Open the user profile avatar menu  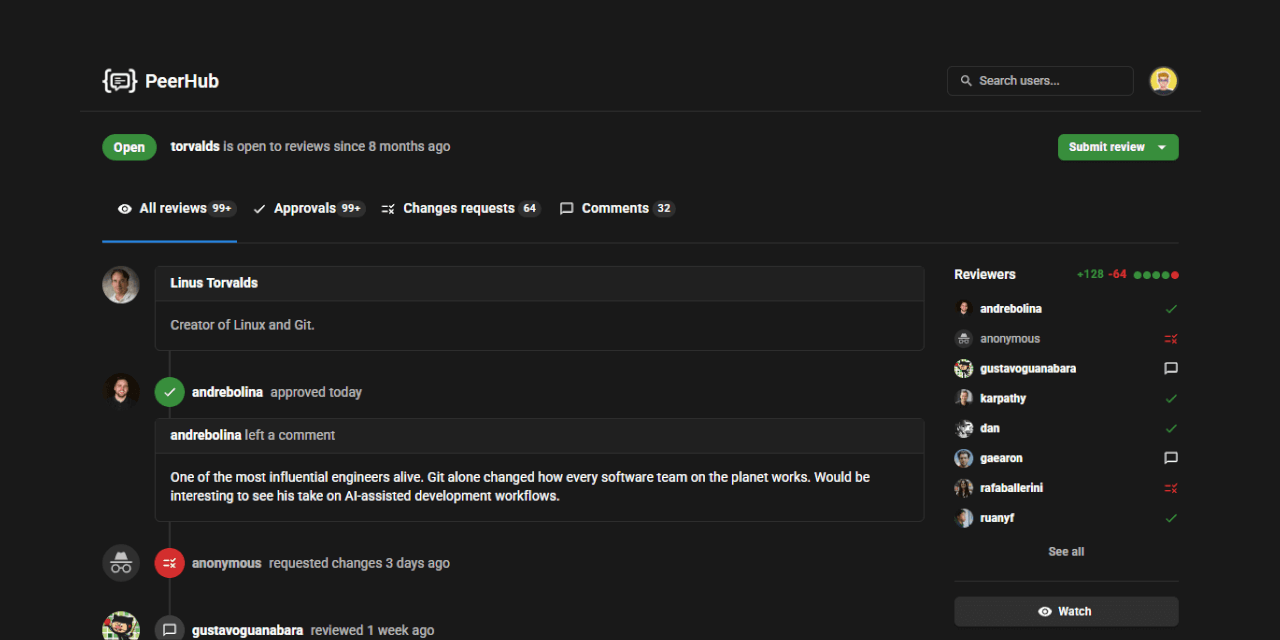click(1163, 81)
